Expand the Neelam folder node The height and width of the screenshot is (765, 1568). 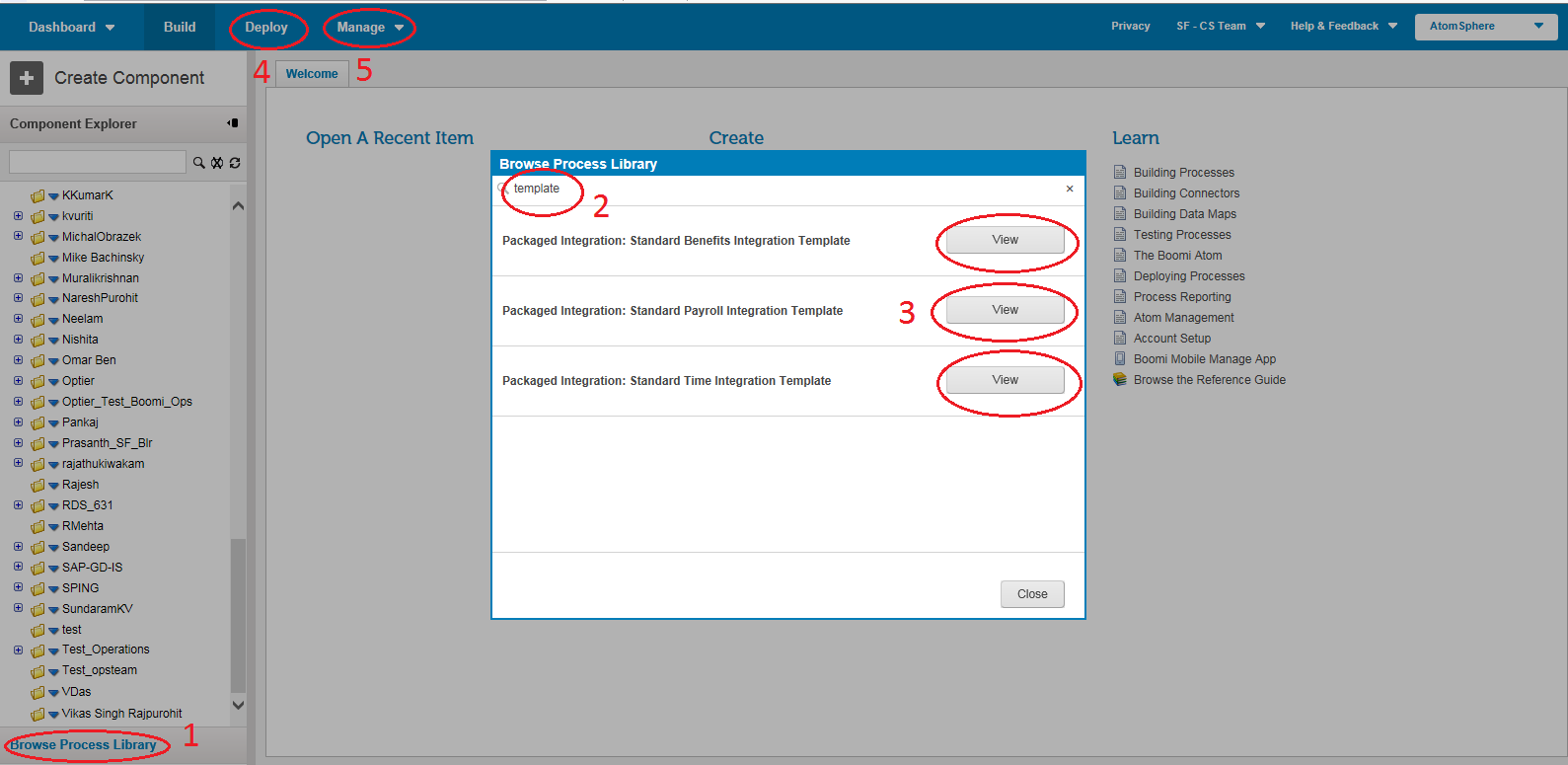tap(18, 319)
